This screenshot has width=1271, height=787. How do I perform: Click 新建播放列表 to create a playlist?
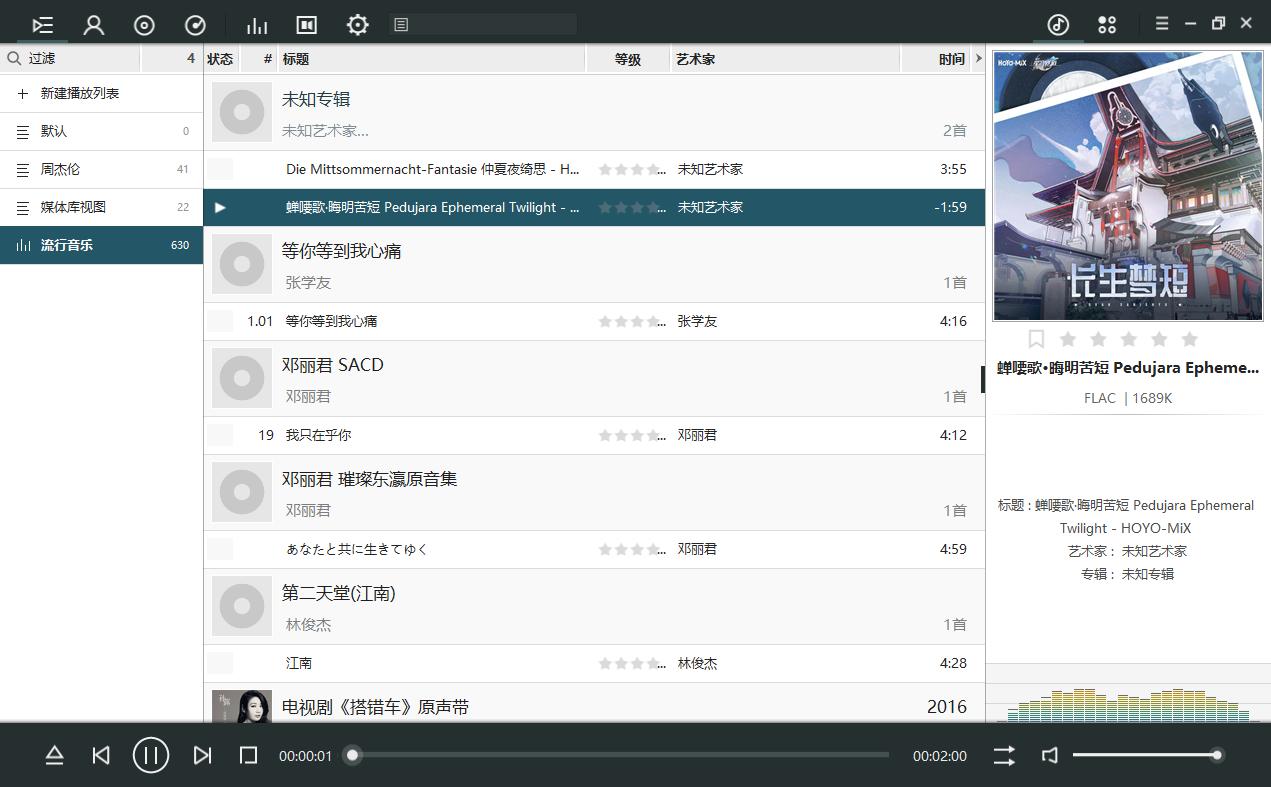pyautogui.click(x=80, y=93)
